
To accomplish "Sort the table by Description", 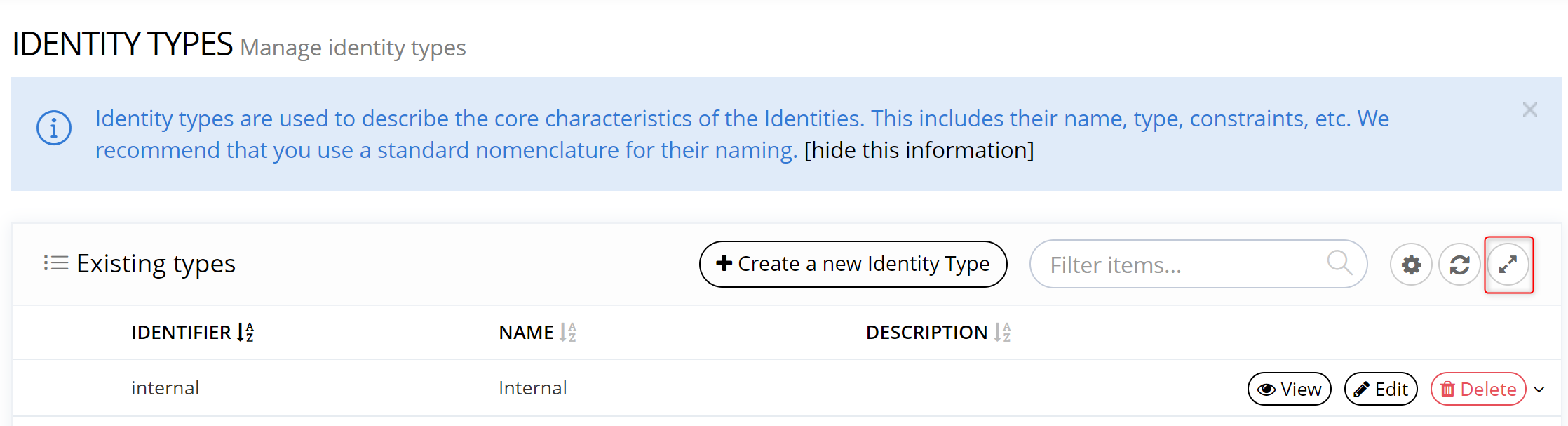I will pyautogui.click(x=1002, y=332).
